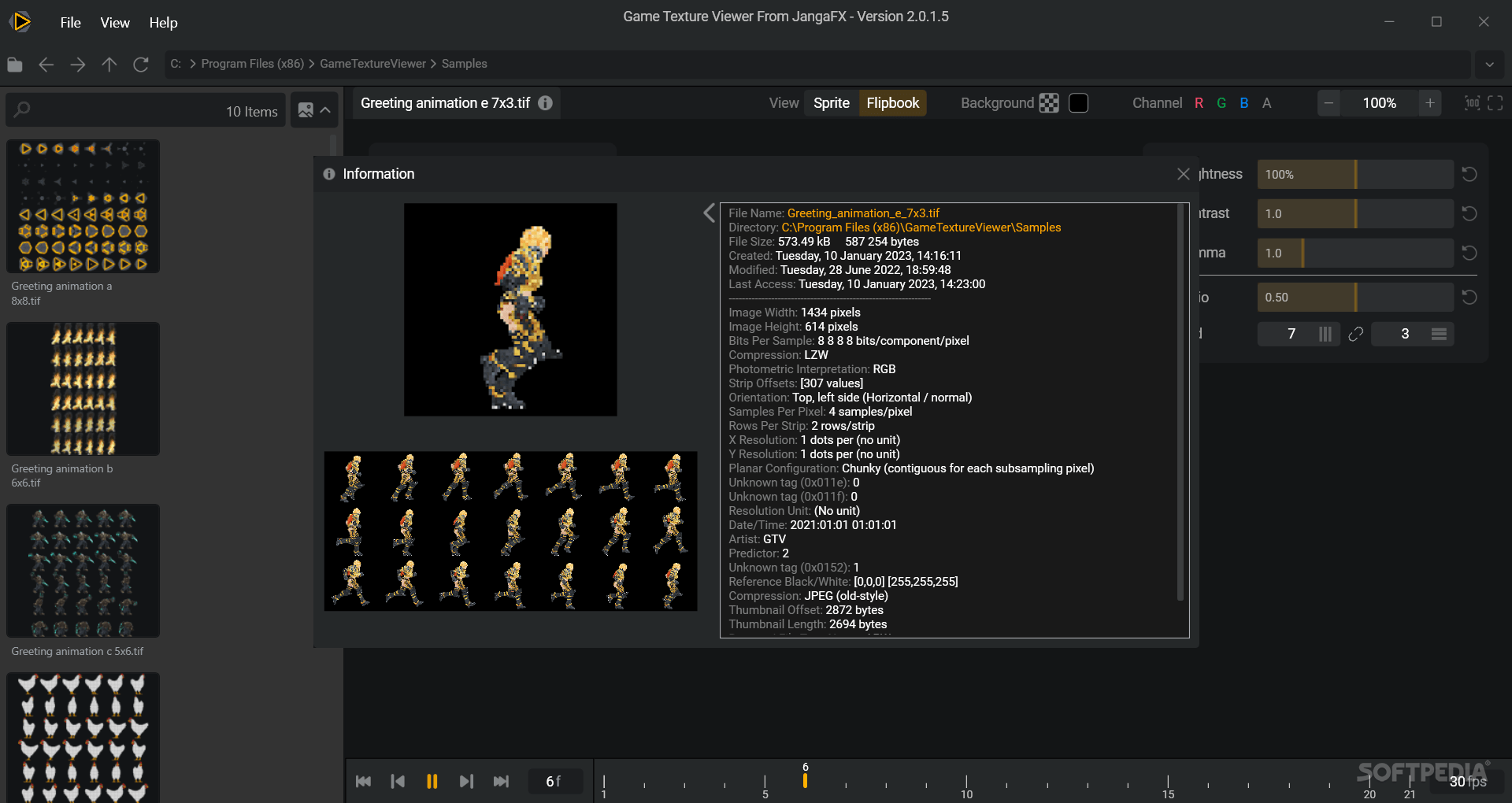The width and height of the screenshot is (1512, 803).
Task: Click the C: drive breadcrumb
Action: click(x=176, y=64)
